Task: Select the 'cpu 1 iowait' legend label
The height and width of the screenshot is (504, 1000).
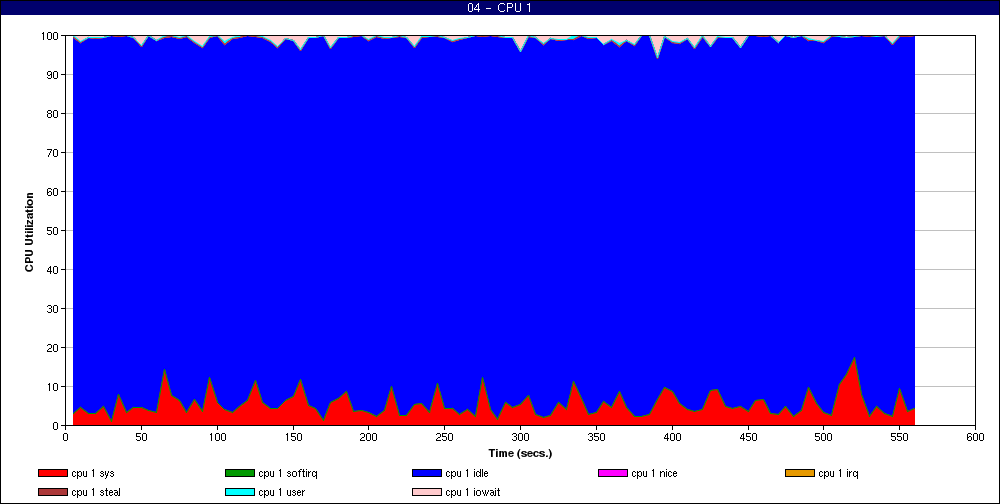Action: tap(473, 493)
